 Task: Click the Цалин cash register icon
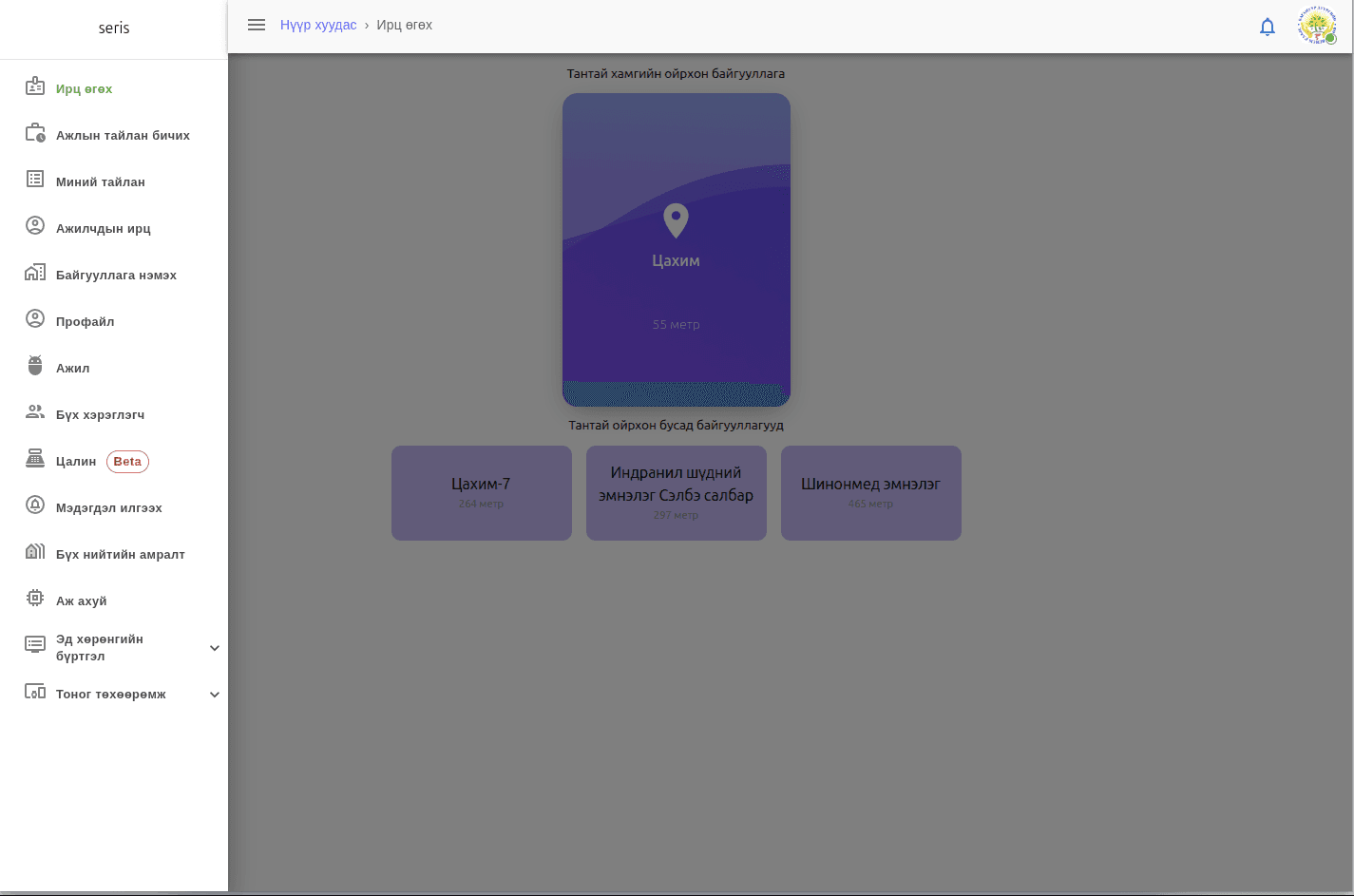point(35,460)
